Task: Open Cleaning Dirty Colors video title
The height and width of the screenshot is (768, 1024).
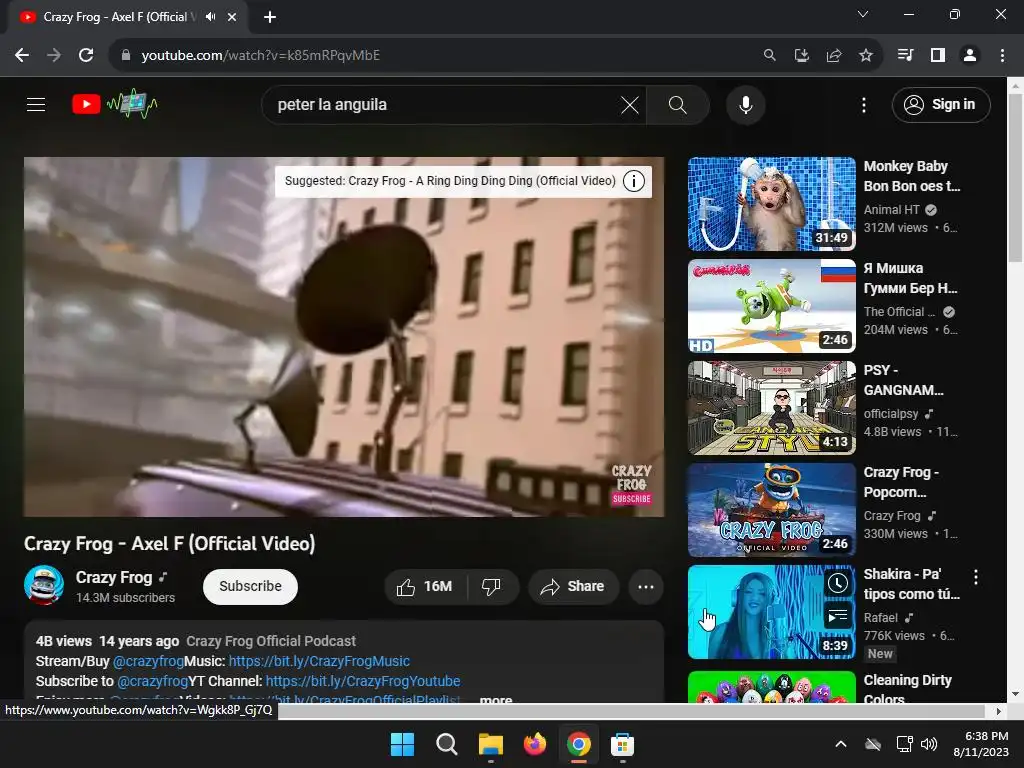Action: tap(908, 689)
